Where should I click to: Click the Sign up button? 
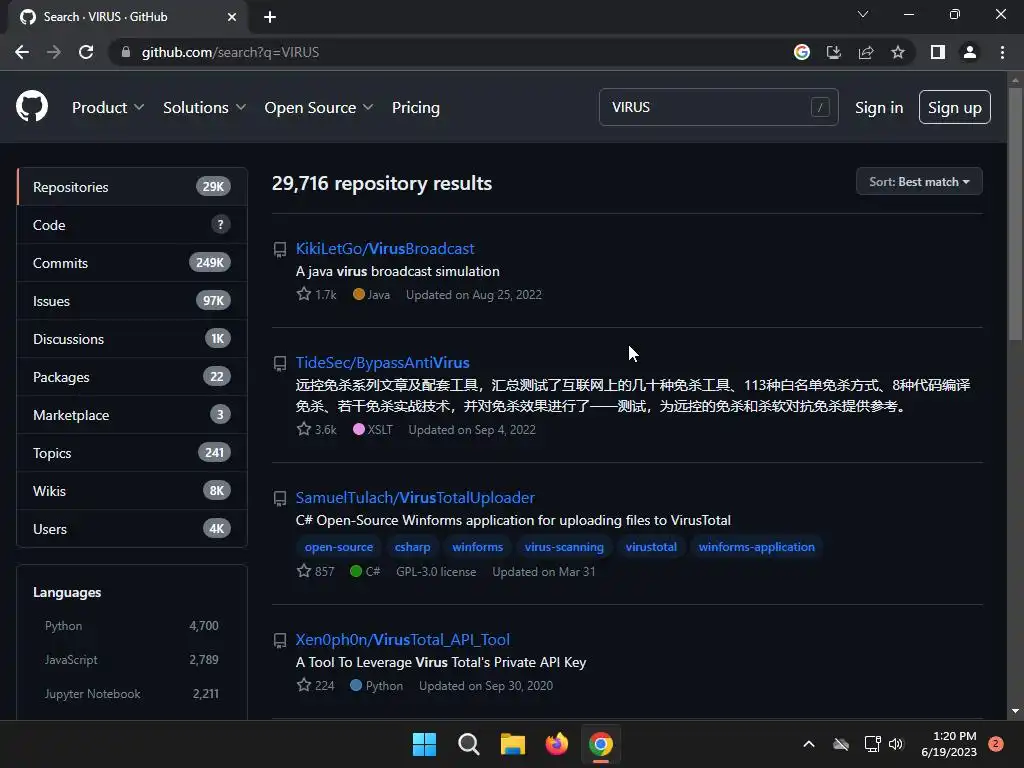tap(954, 107)
